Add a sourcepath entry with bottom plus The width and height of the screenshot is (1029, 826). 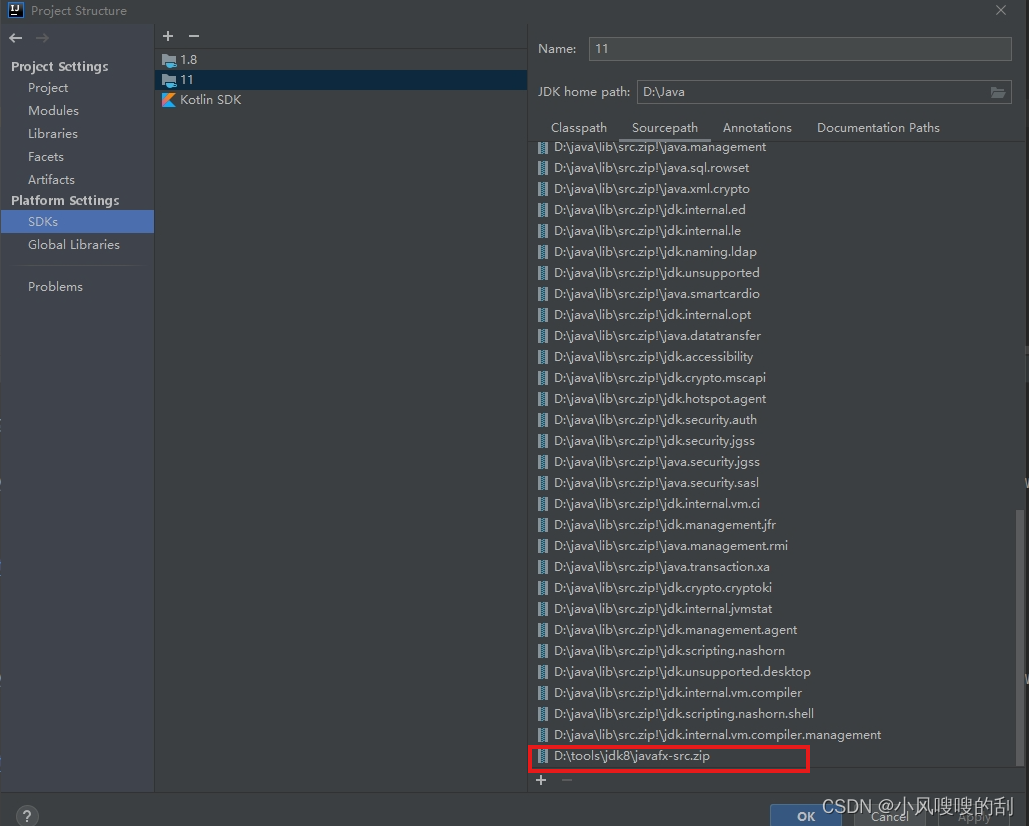click(541, 779)
